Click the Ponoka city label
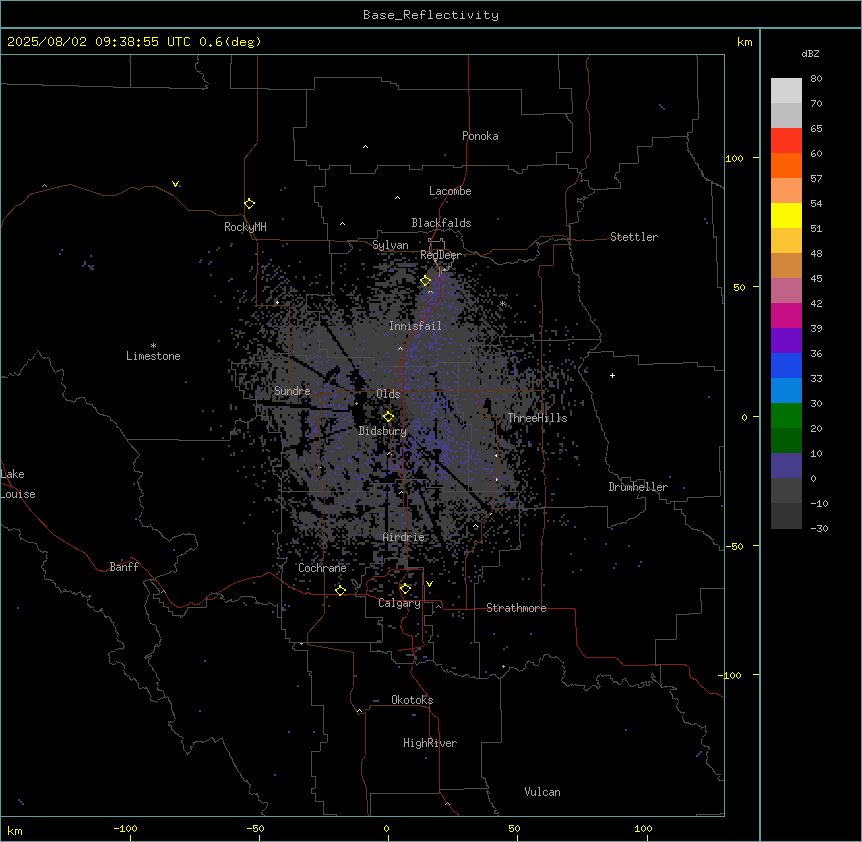 [480, 136]
